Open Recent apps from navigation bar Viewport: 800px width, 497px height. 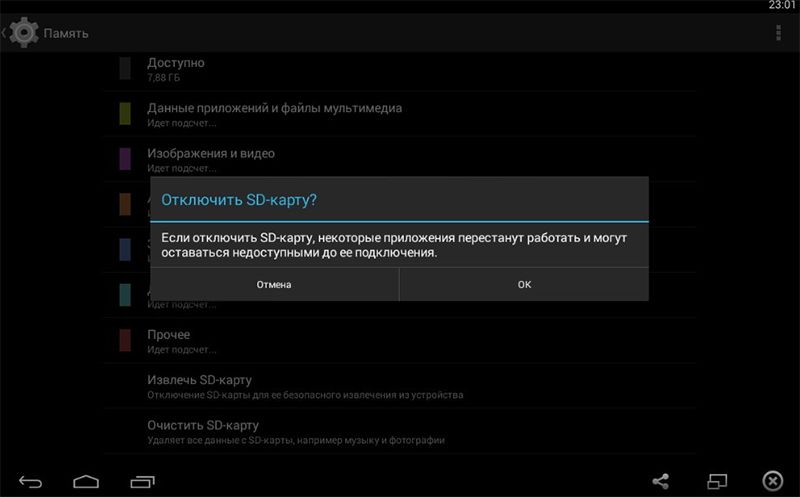tap(142, 482)
